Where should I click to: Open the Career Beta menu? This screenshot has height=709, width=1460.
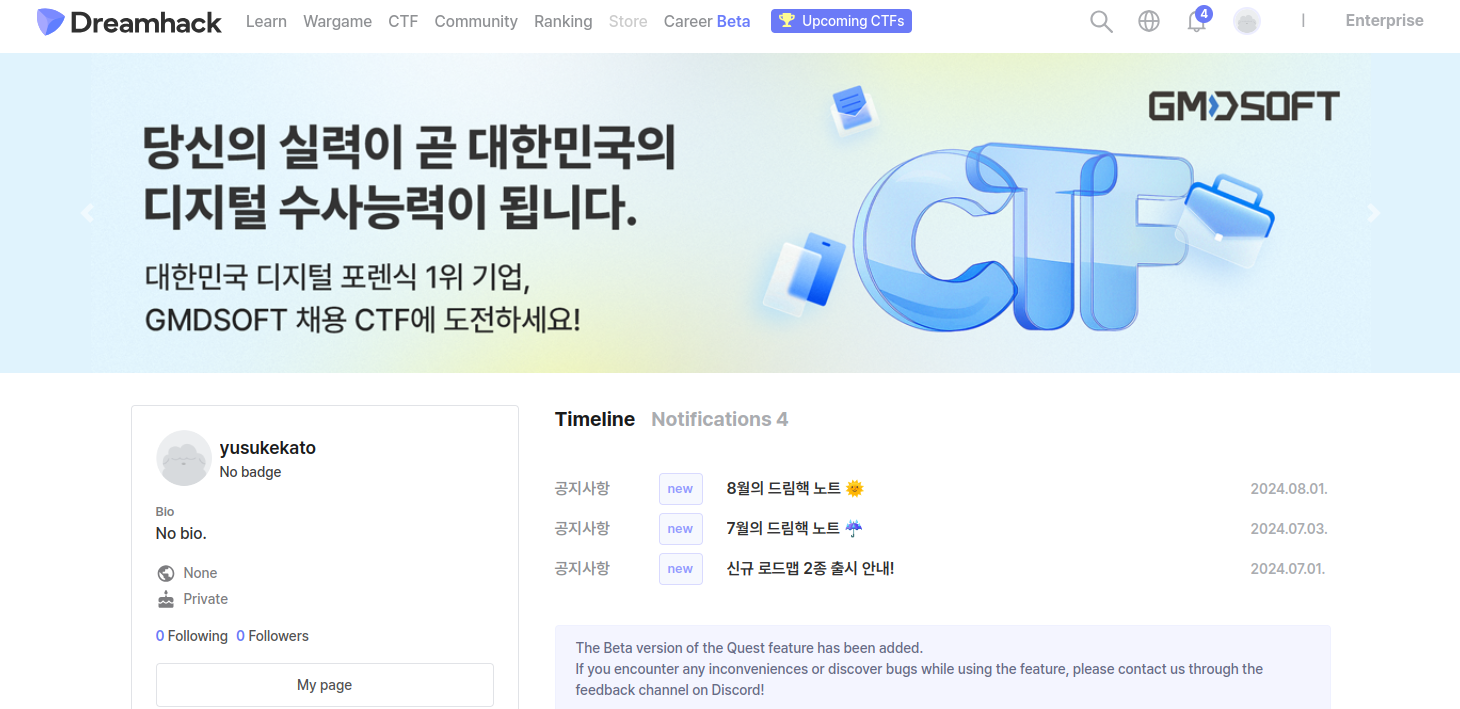coord(707,22)
